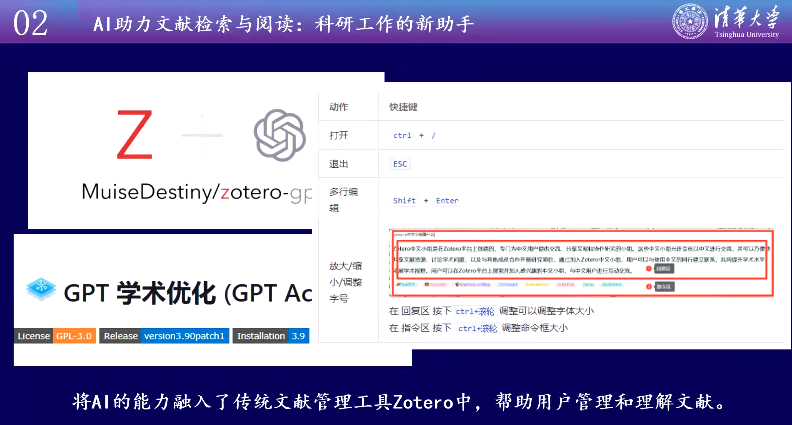This screenshot has height=425, width=792.
Task: Click the 指令区 command-box ctrl+滚轮 instruction line
Action: point(478,328)
